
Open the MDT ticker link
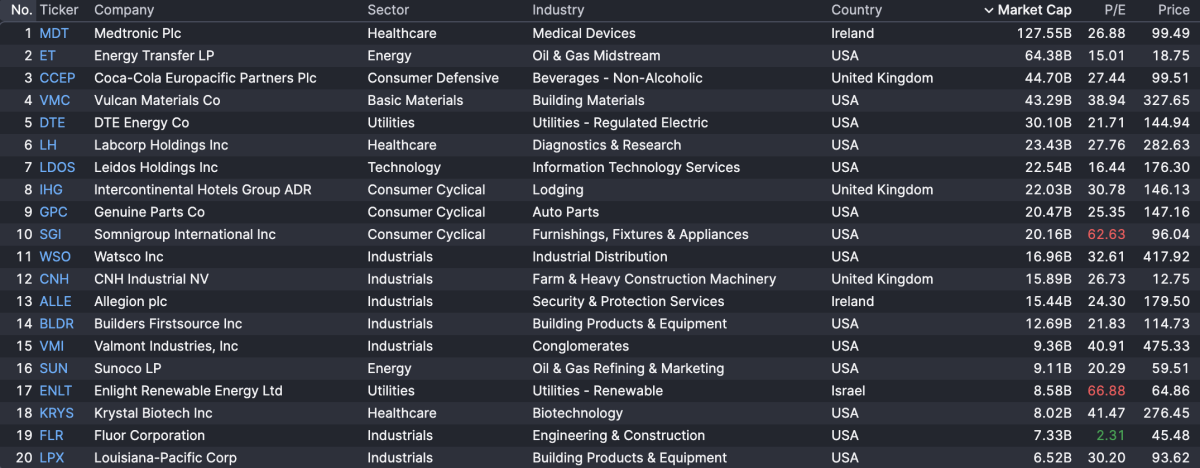54,33
